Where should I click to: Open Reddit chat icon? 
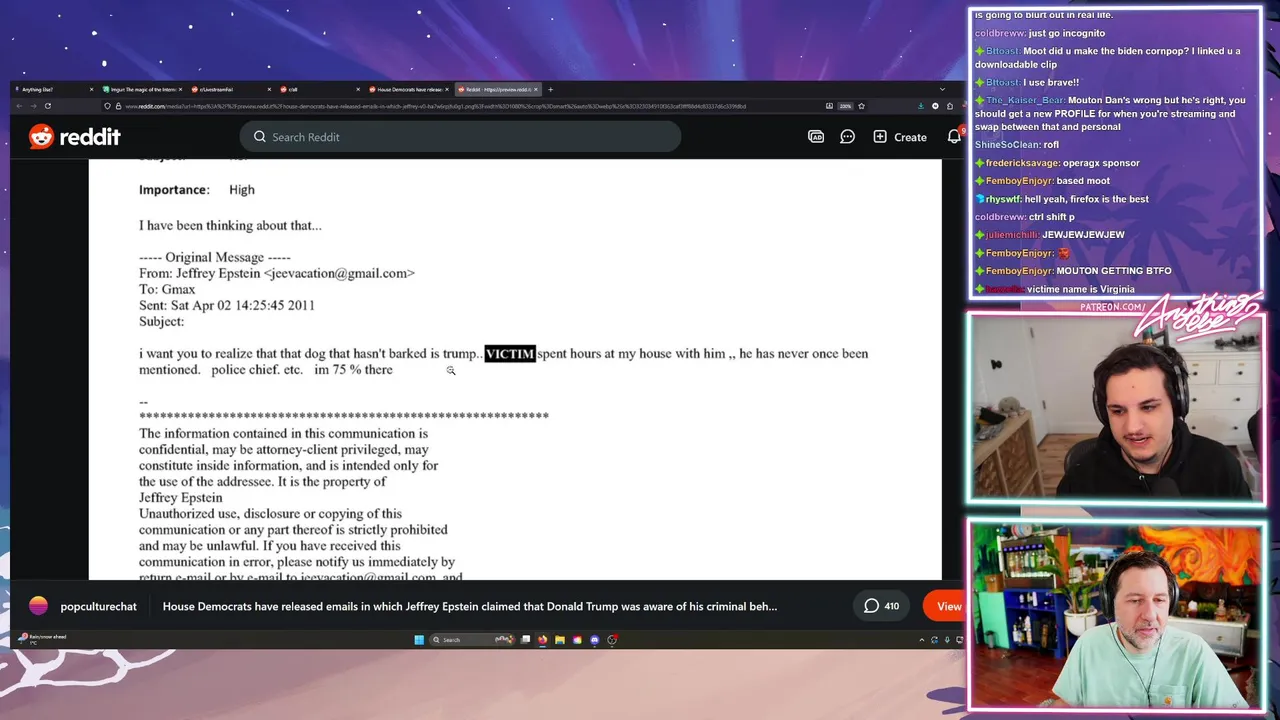(847, 137)
